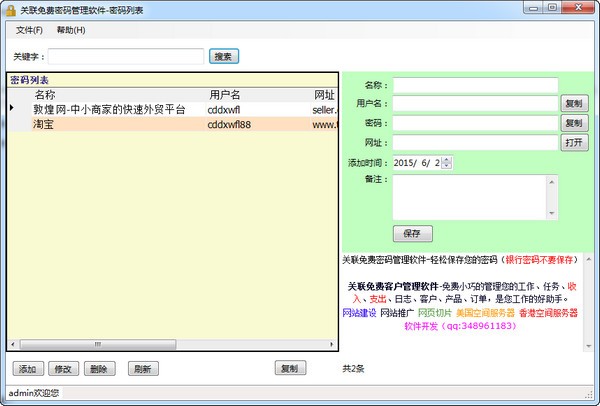Screen dimensions: 600x406
Task: Click the 名称 input field in the form
Action: (x=475, y=85)
